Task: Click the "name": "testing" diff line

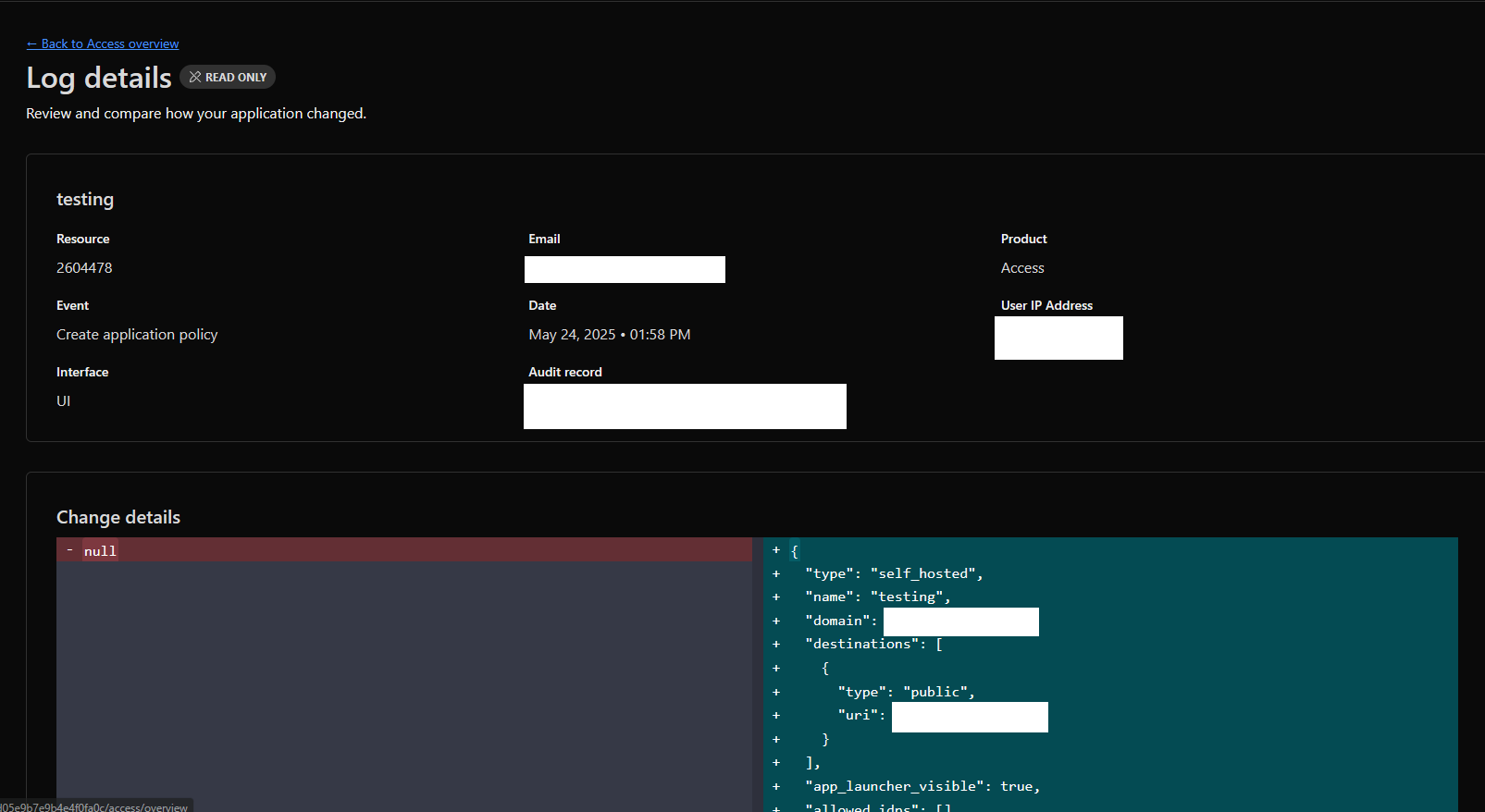Action: pyautogui.click(x=877, y=597)
